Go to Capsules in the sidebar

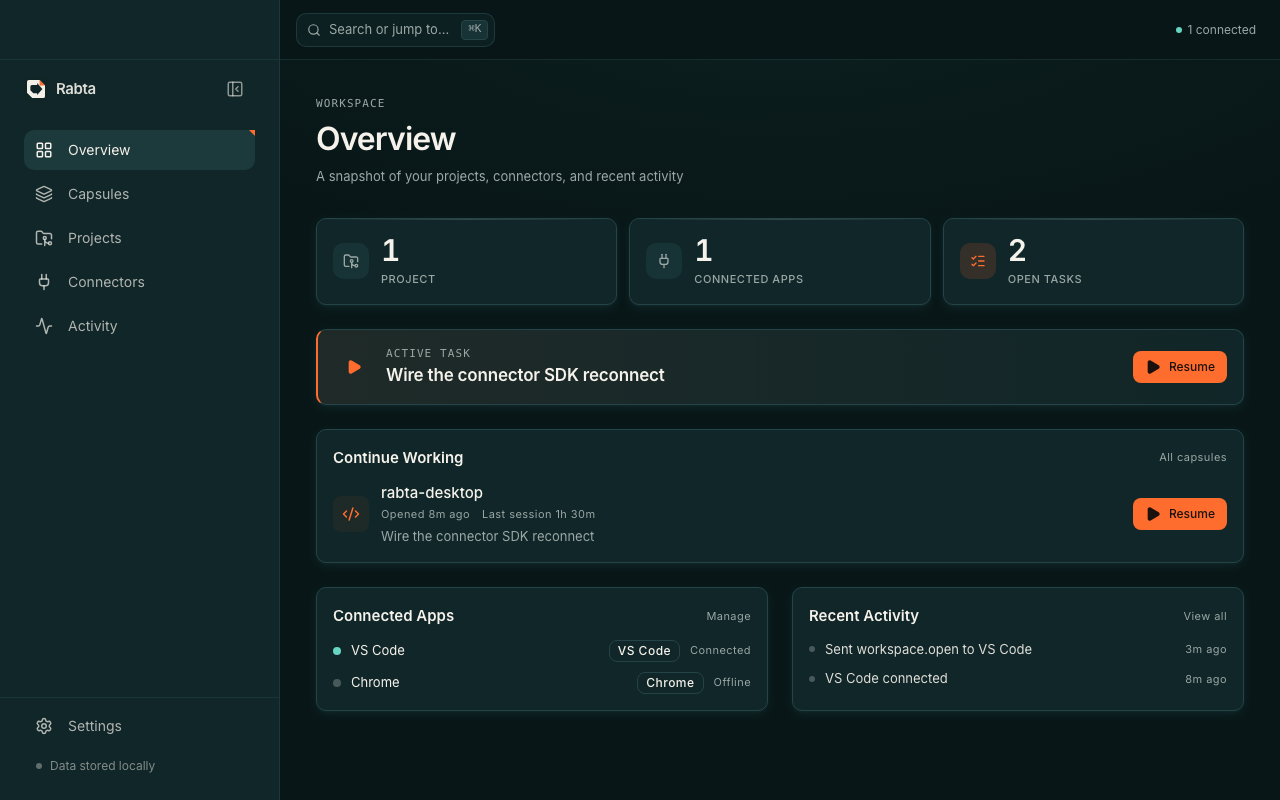pos(139,194)
